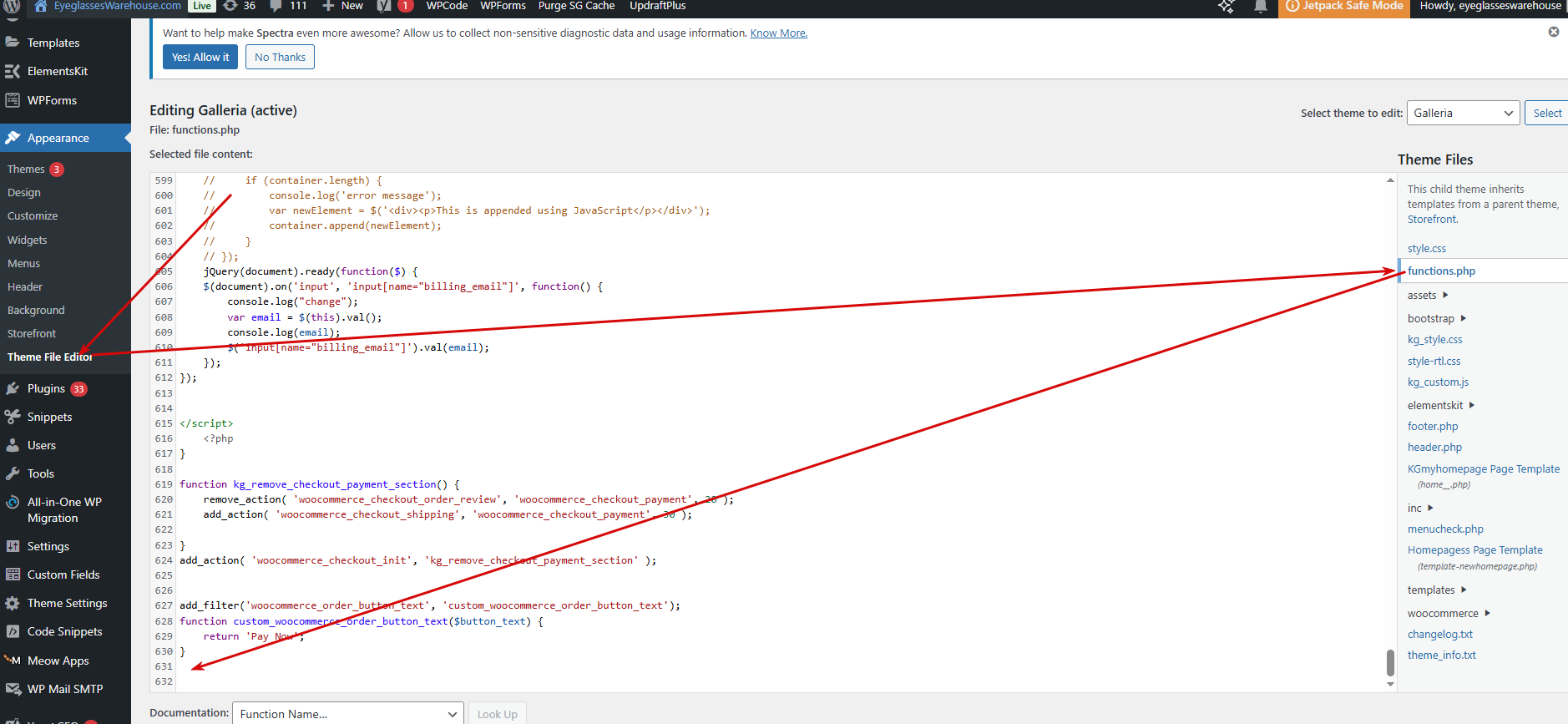Screen dimensions: 1568x724
Task: Open the notification bell icon
Action: [x=1261, y=7]
